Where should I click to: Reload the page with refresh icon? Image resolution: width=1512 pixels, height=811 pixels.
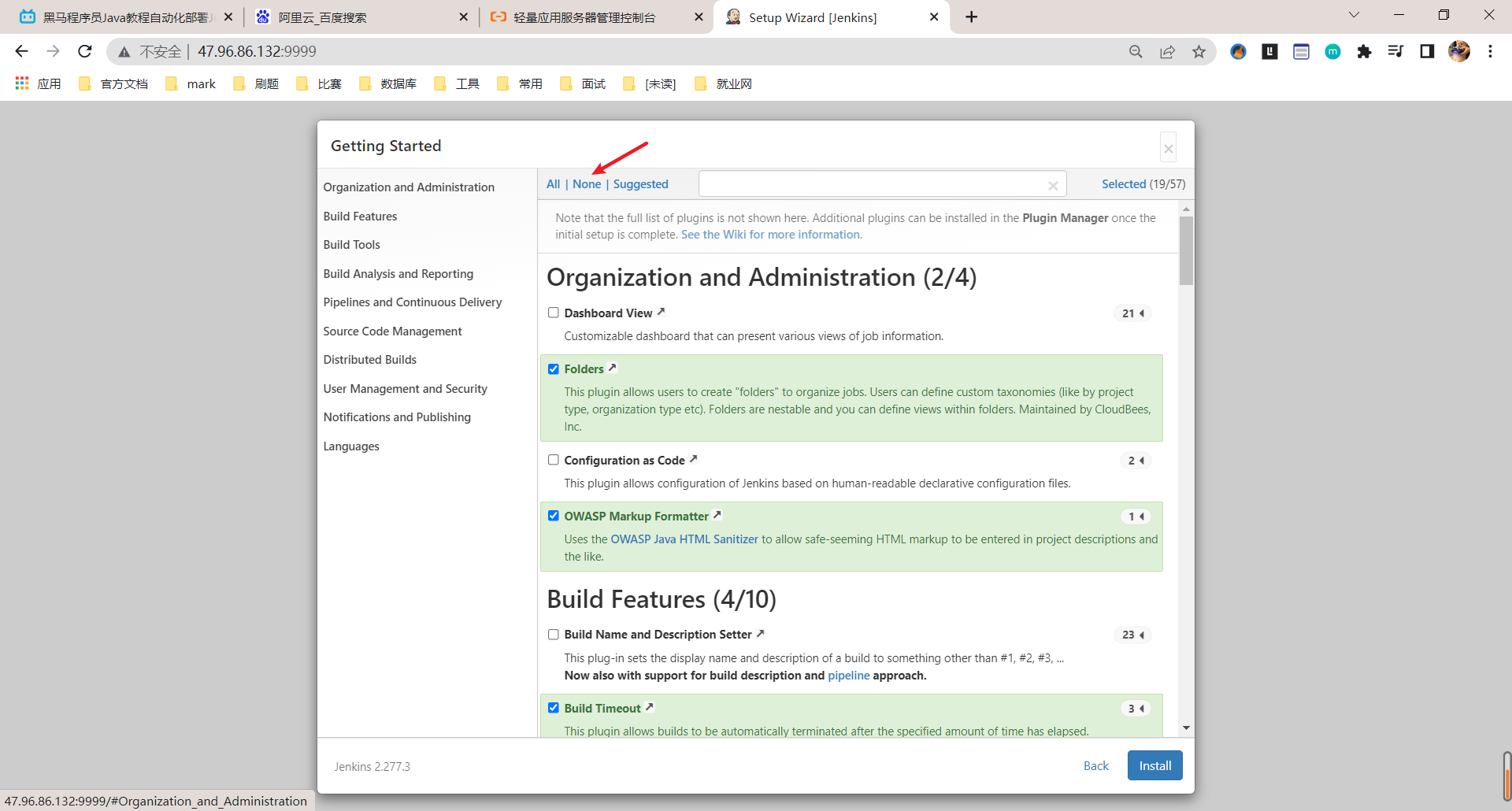(x=85, y=51)
